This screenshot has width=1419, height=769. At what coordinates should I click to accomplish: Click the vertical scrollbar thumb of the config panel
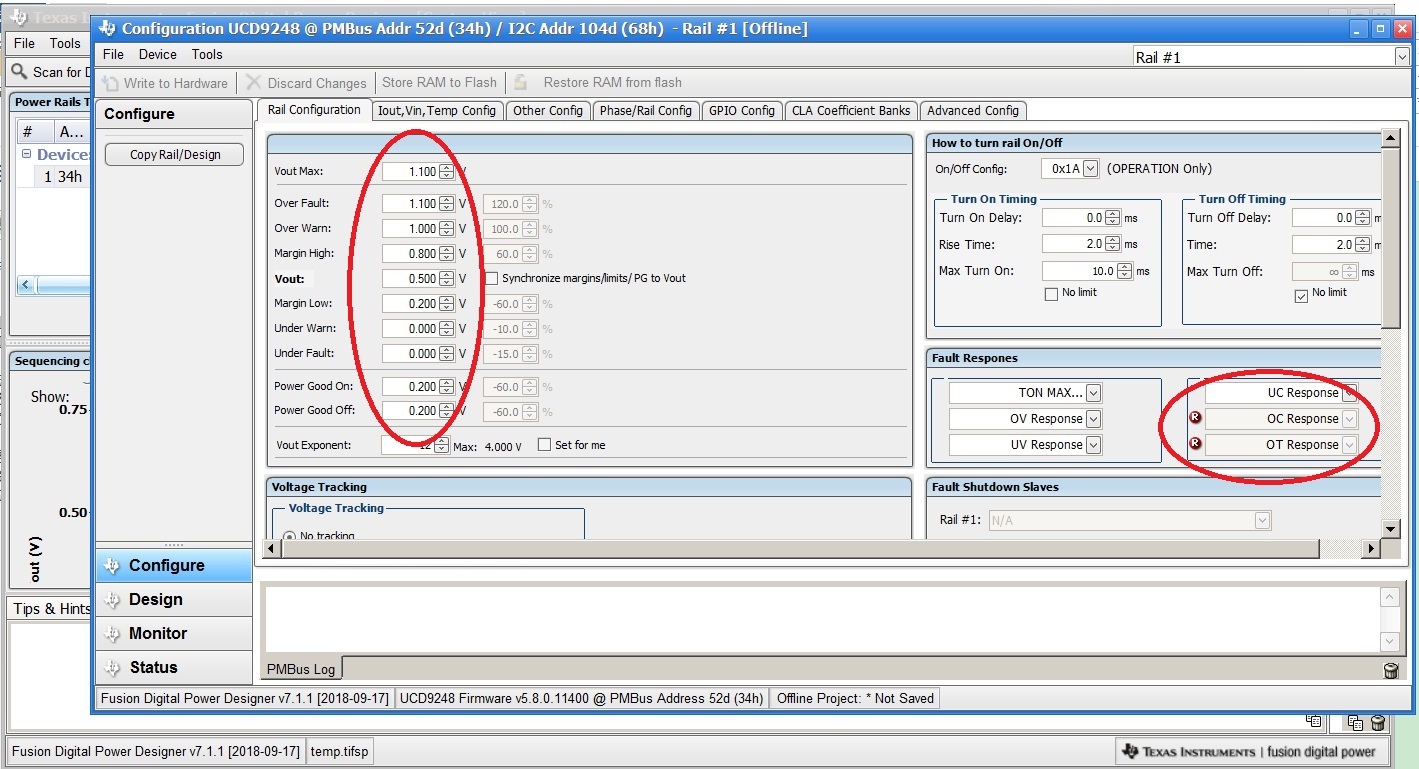[x=1390, y=236]
